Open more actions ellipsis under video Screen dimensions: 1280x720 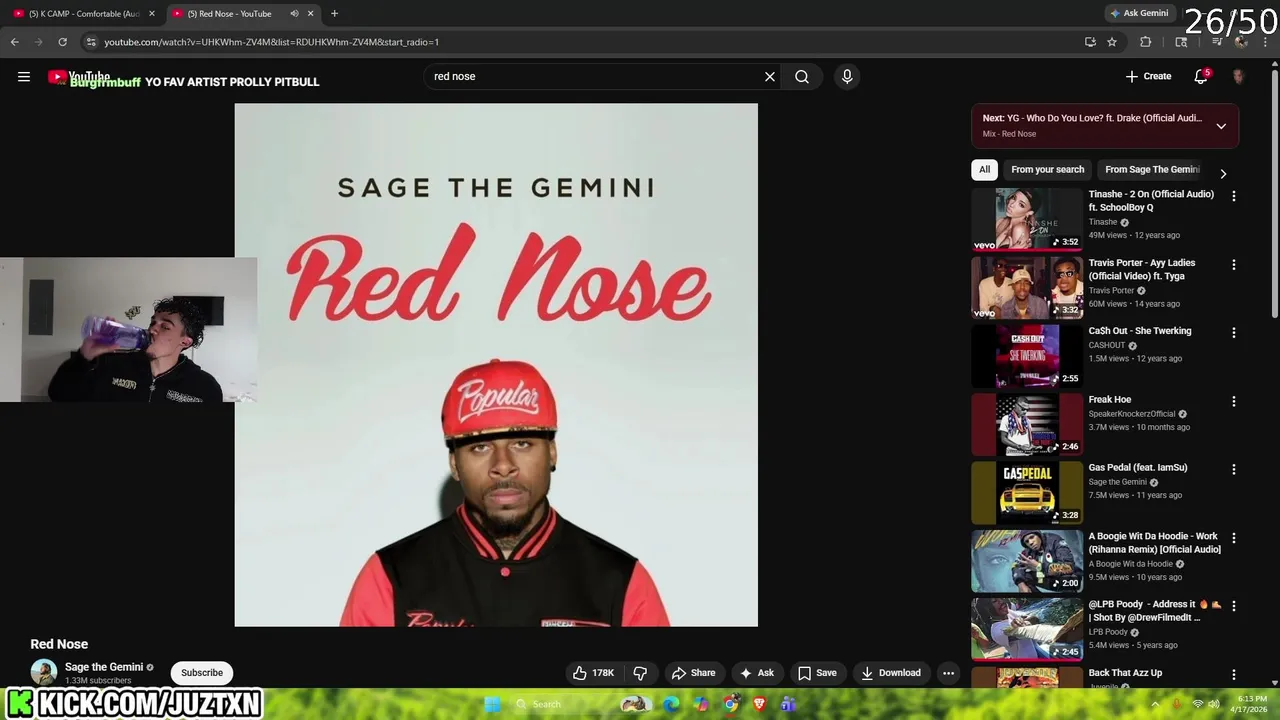click(x=948, y=673)
